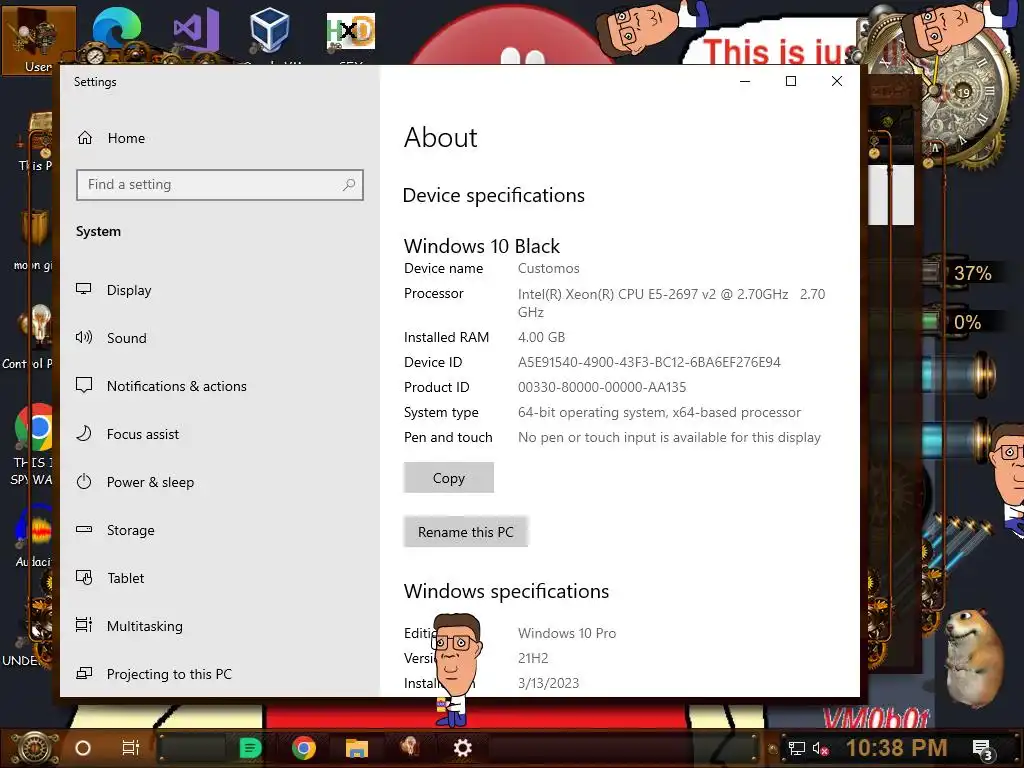Open Power & sleep settings

pos(150,482)
